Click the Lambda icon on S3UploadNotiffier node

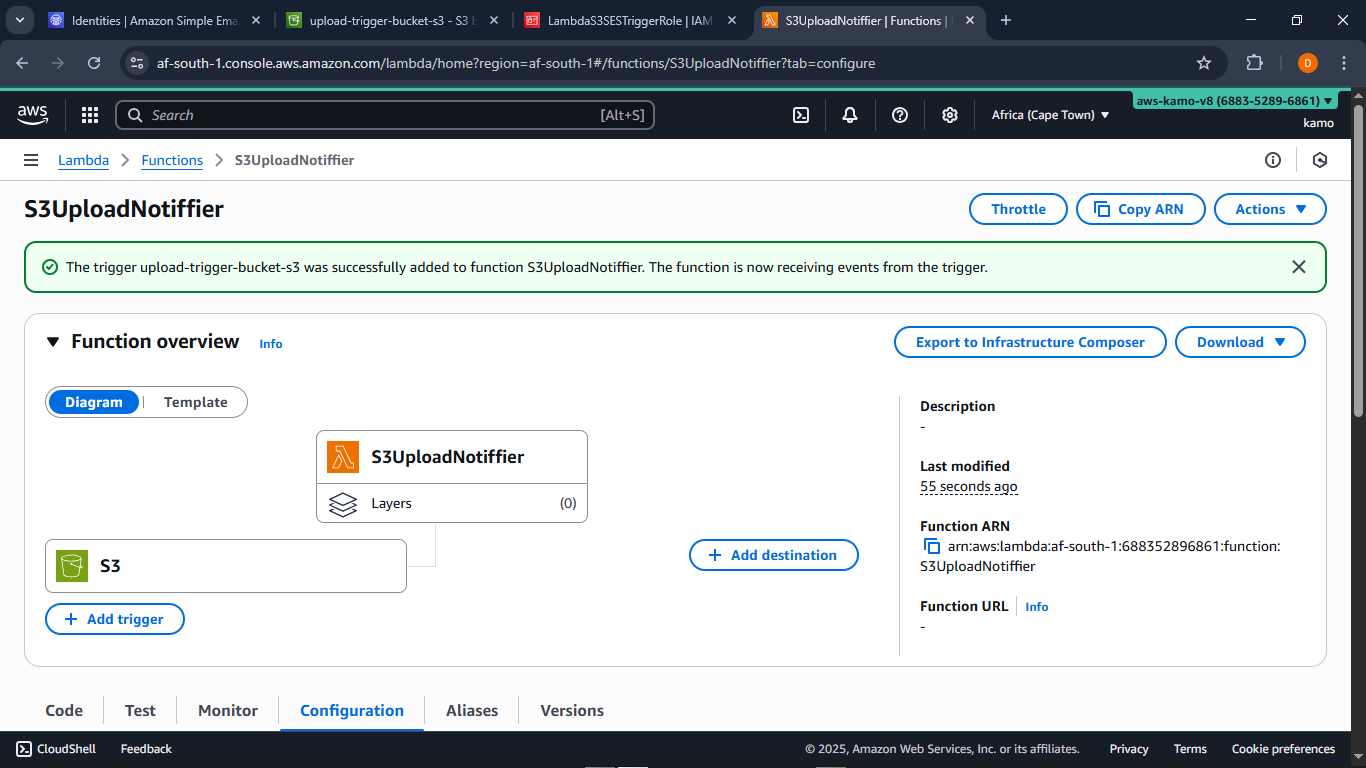[342, 456]
